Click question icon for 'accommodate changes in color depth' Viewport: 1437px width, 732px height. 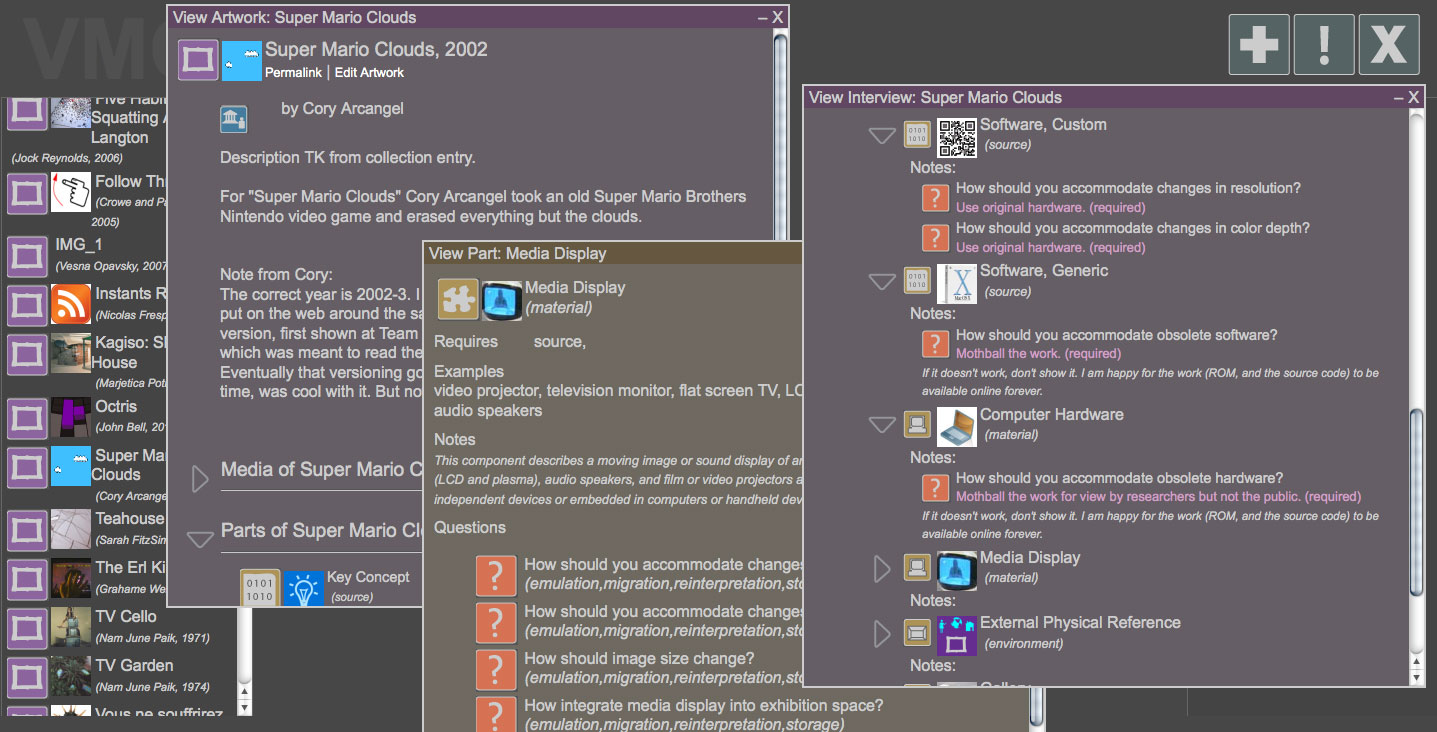pos(935,237)
